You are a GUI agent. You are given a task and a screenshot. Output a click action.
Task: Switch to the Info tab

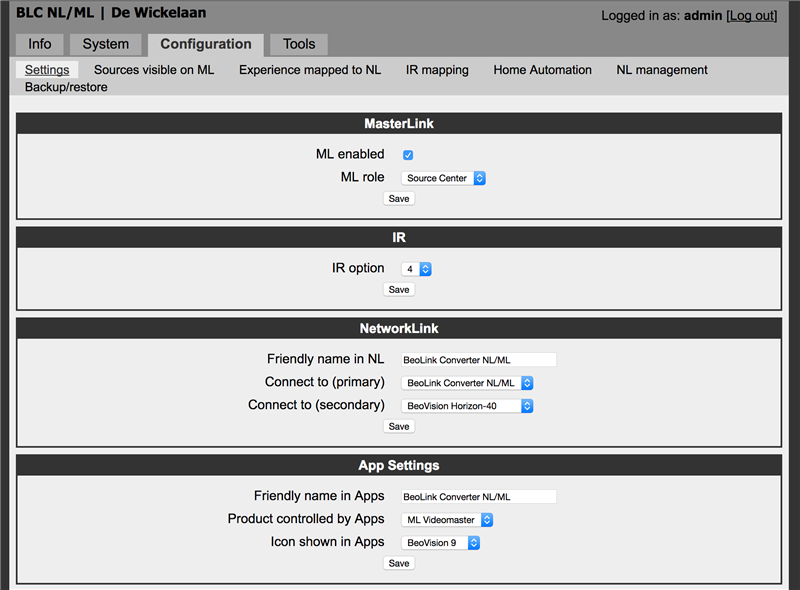coord(40,44)
